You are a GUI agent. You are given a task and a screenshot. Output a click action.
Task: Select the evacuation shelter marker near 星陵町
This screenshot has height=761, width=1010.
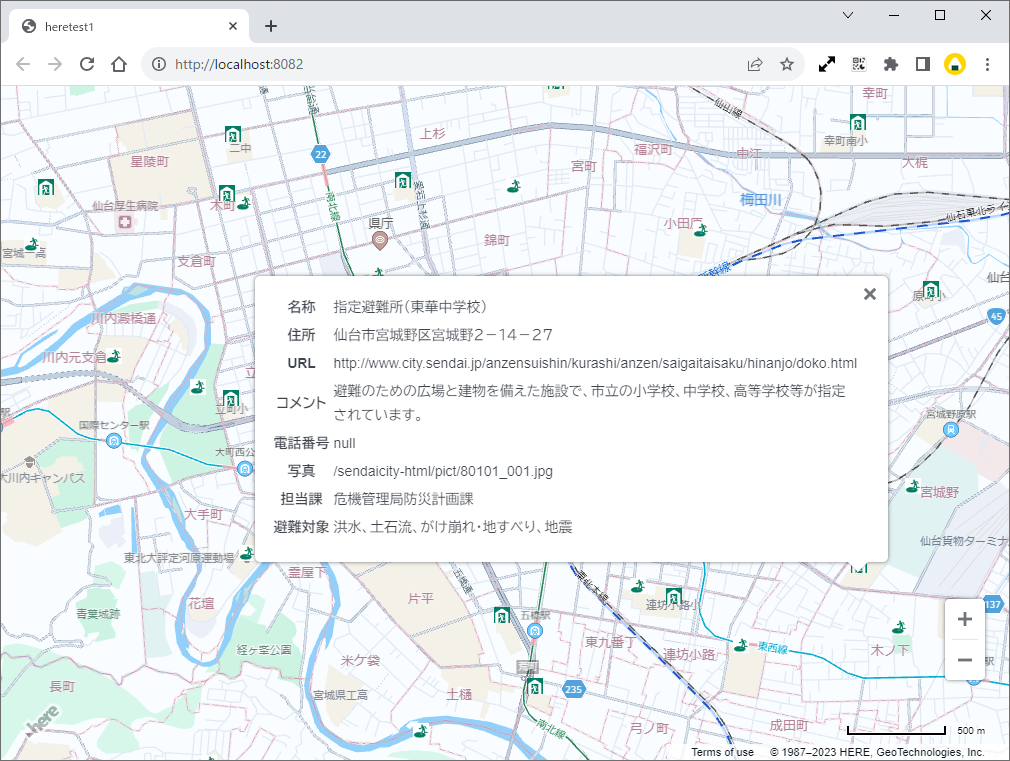pyautogui.click(x=44, y=187)
